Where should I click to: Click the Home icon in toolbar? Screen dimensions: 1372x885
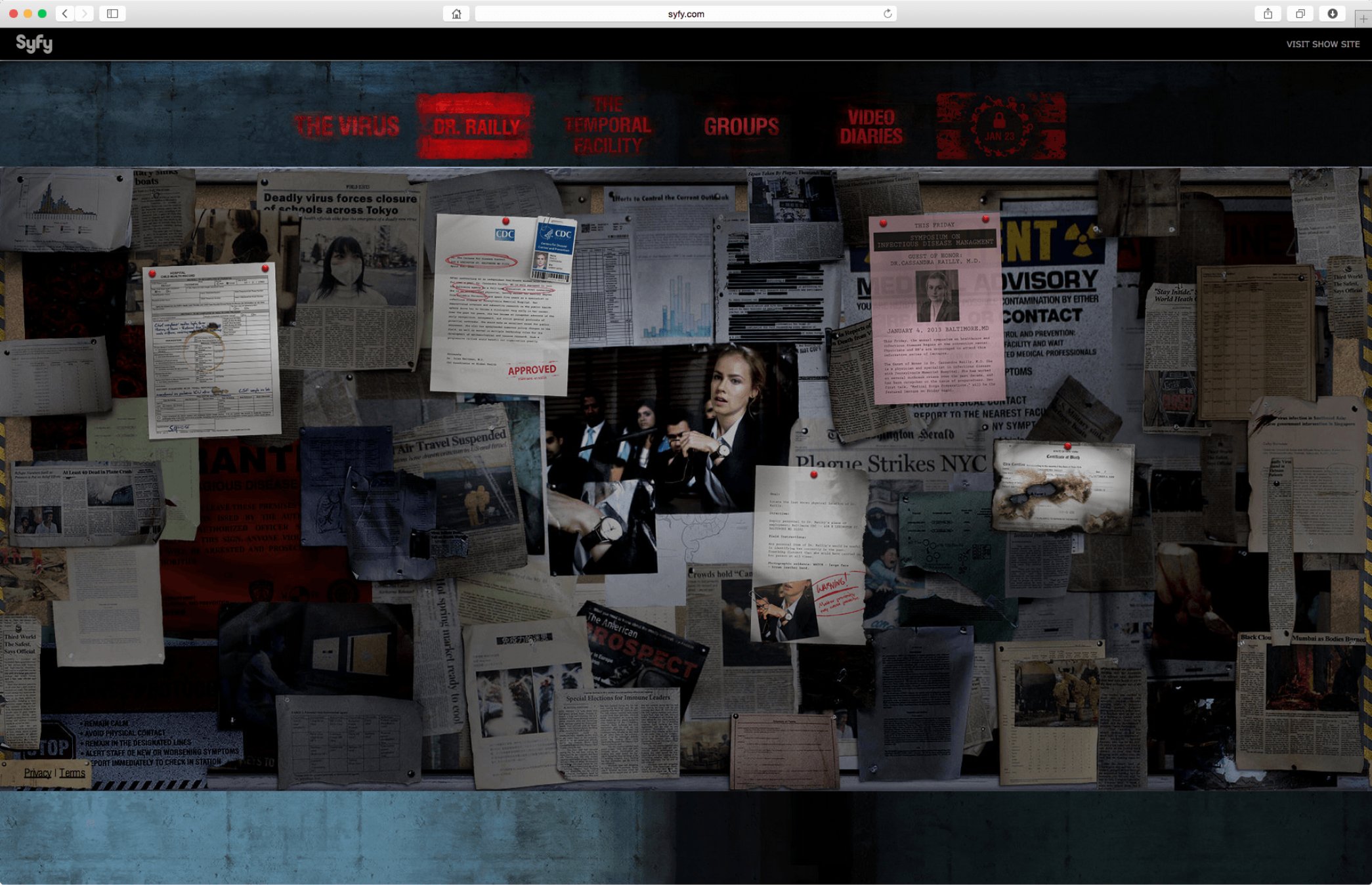[x=456, y=14]
